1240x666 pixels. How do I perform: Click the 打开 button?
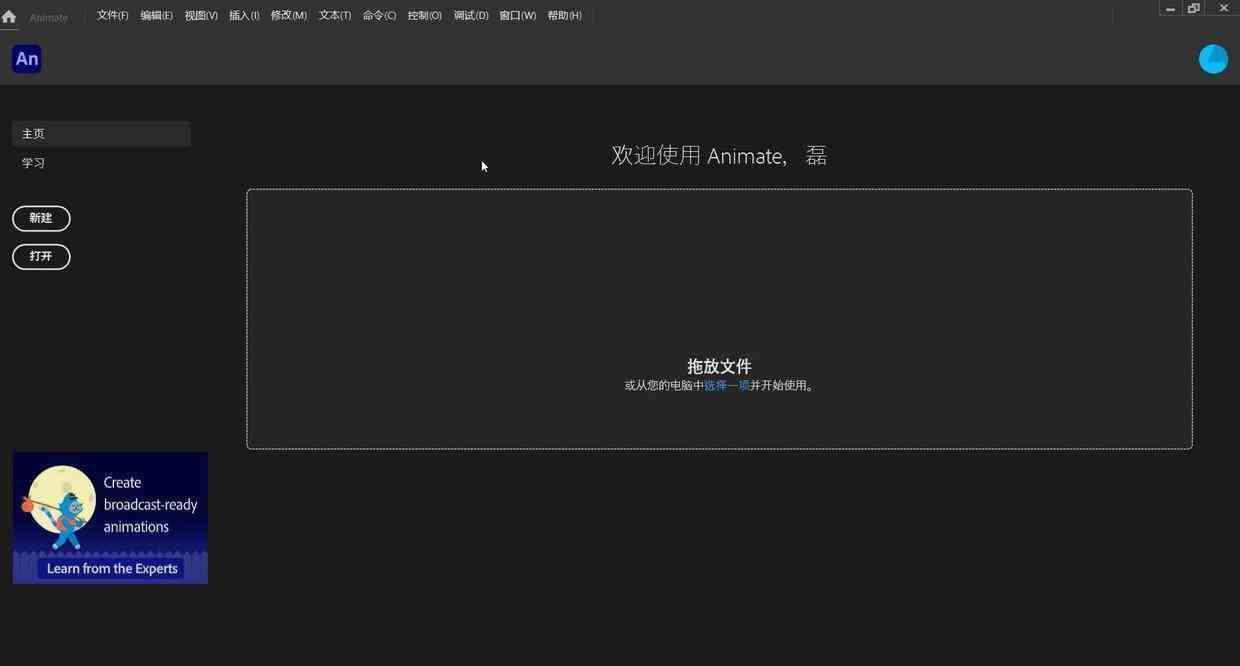41,257
